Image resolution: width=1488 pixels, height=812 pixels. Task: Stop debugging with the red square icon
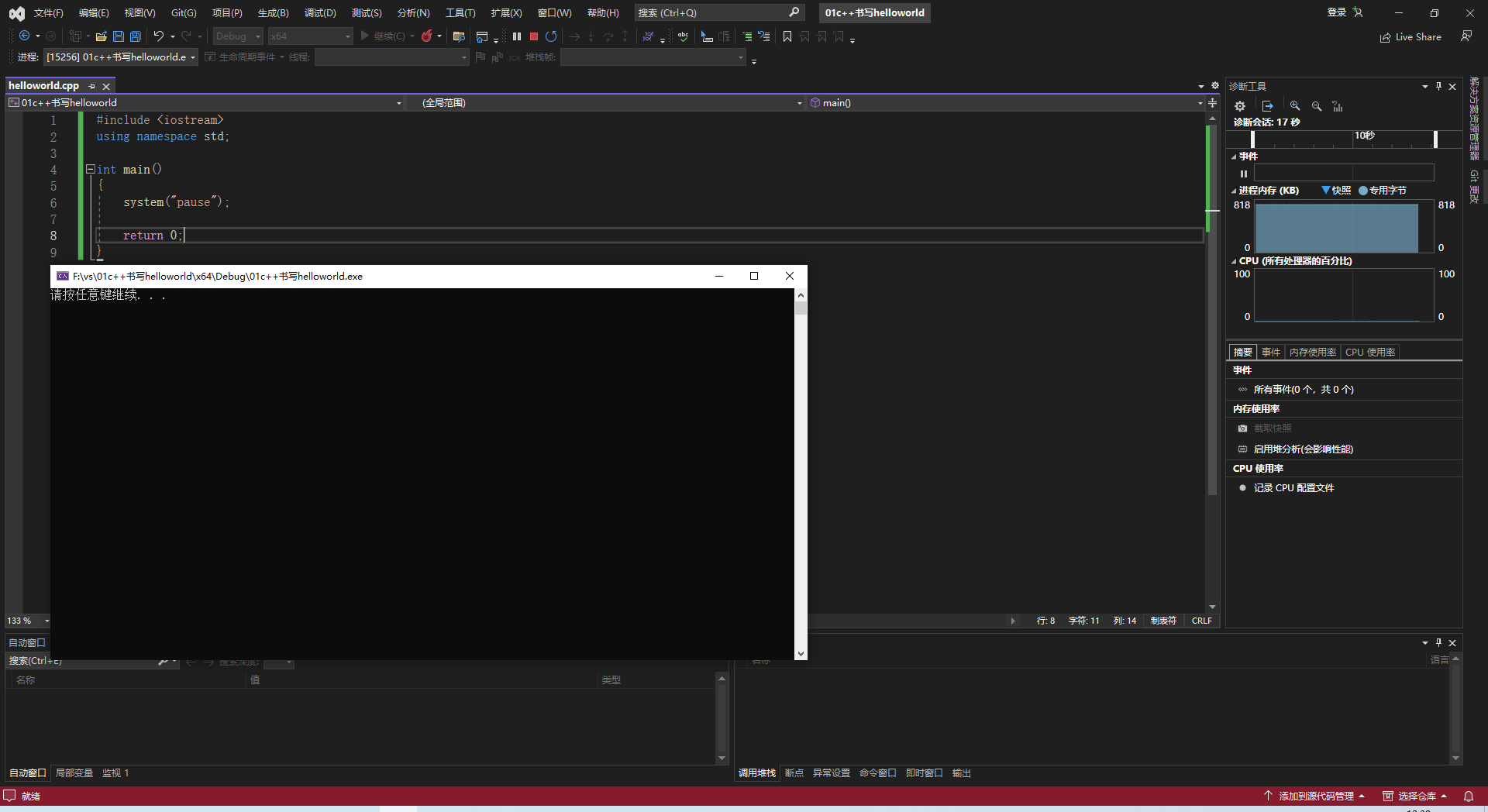(x=534, y=36)
